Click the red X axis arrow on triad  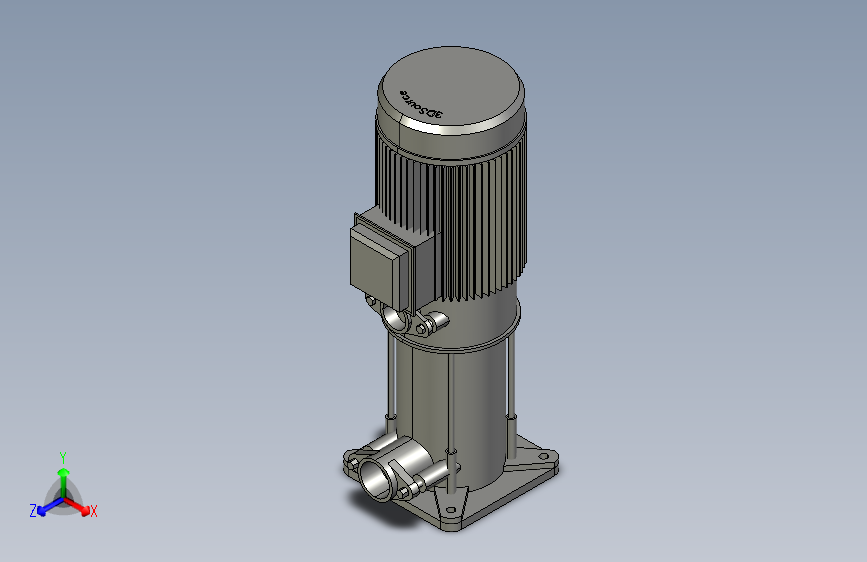[x=79, y=506]
